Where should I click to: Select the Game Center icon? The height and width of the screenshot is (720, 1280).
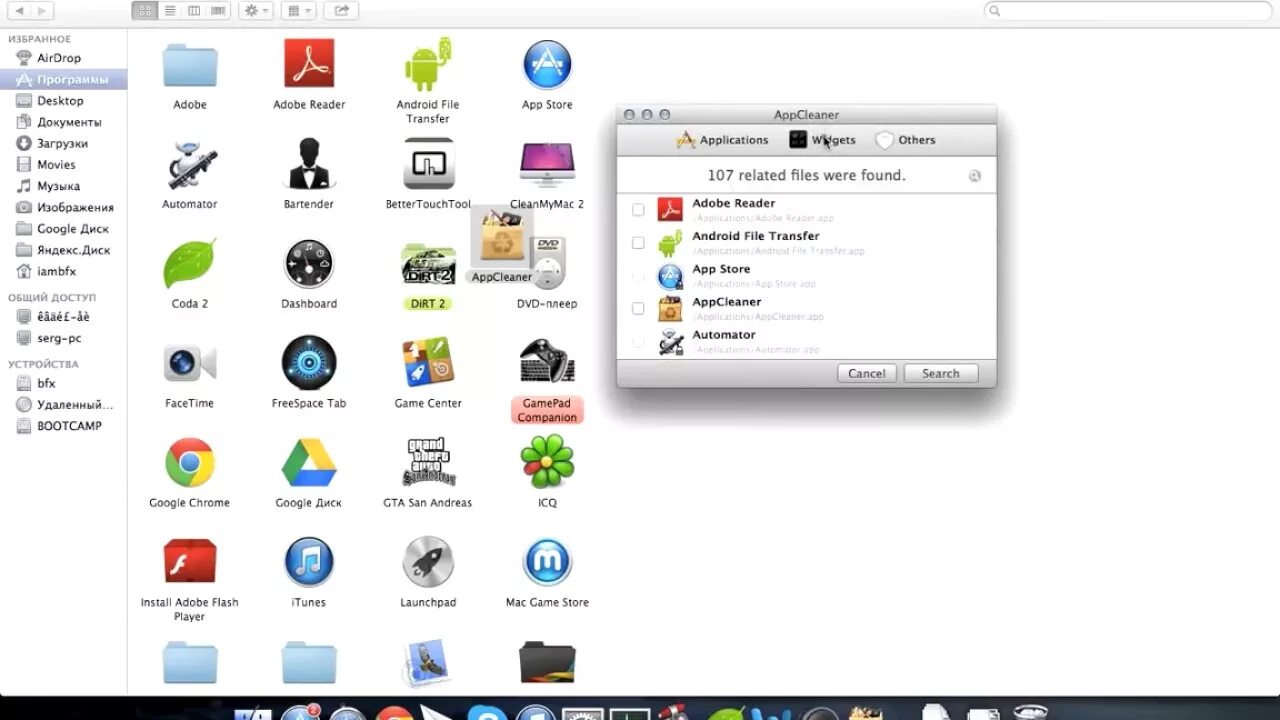click(x=428, y=362)
